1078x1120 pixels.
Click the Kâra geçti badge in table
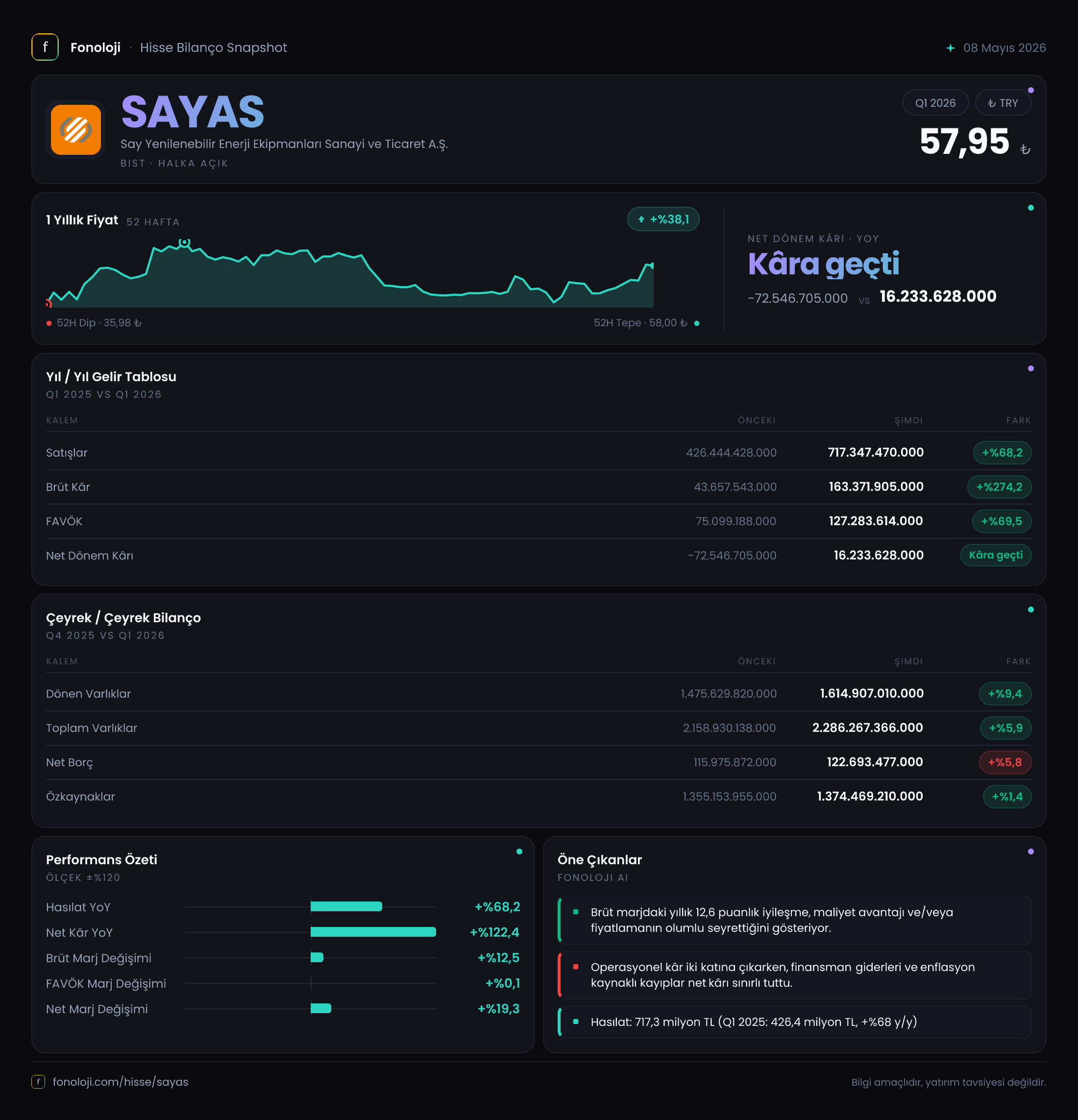pyautogui.click(x=996, y=555)
